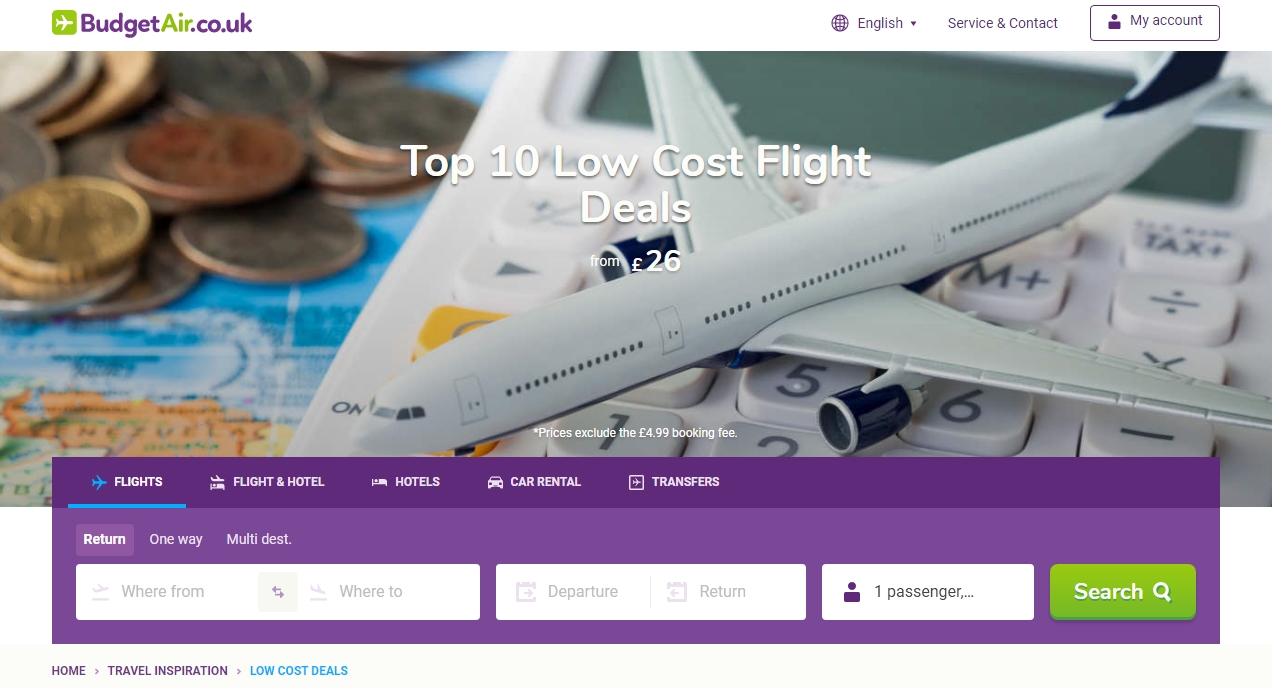The height and width of the screenshot is (688, 1272).
Task: Open the 1 passenger selector
Action: point(928,592)
